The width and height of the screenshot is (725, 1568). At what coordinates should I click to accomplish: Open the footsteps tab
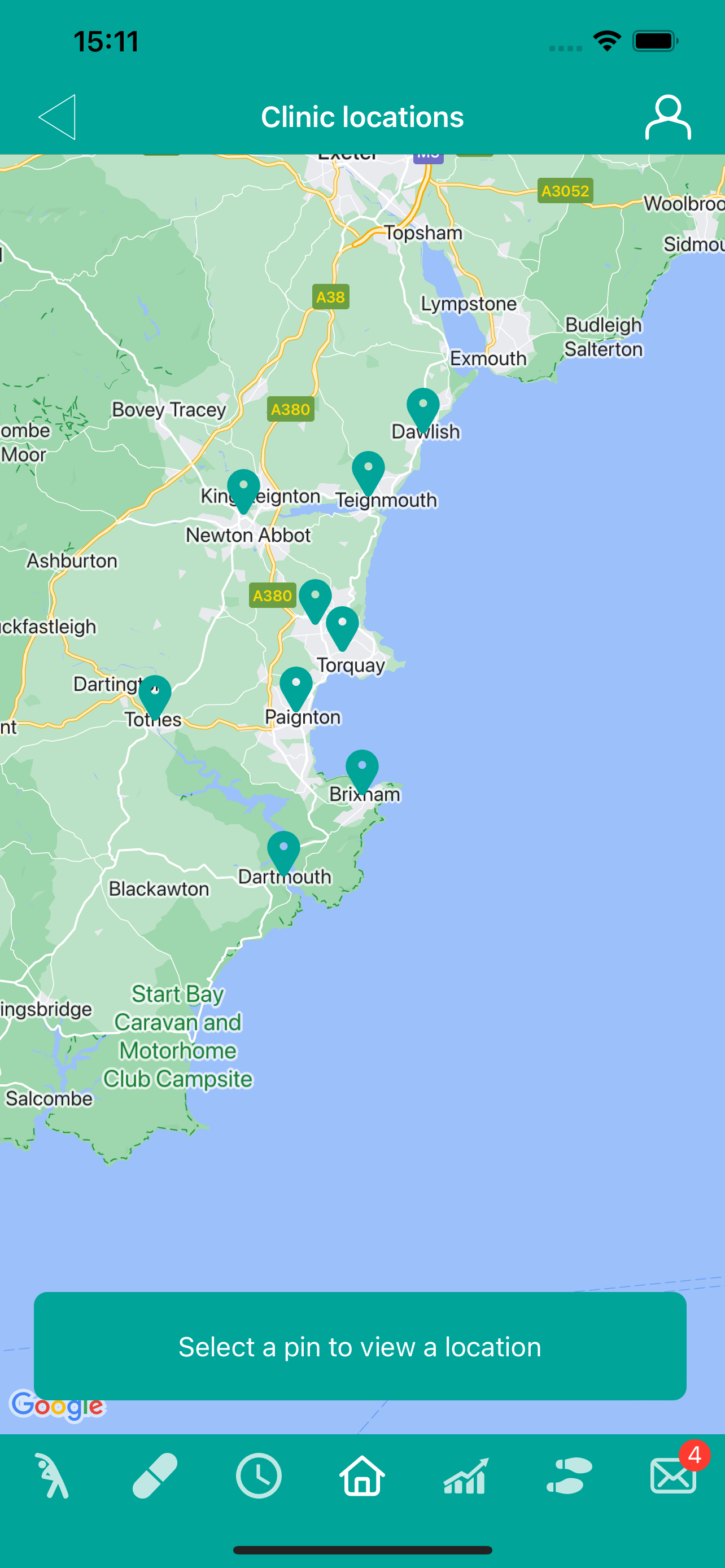[x=569, y=1475]
